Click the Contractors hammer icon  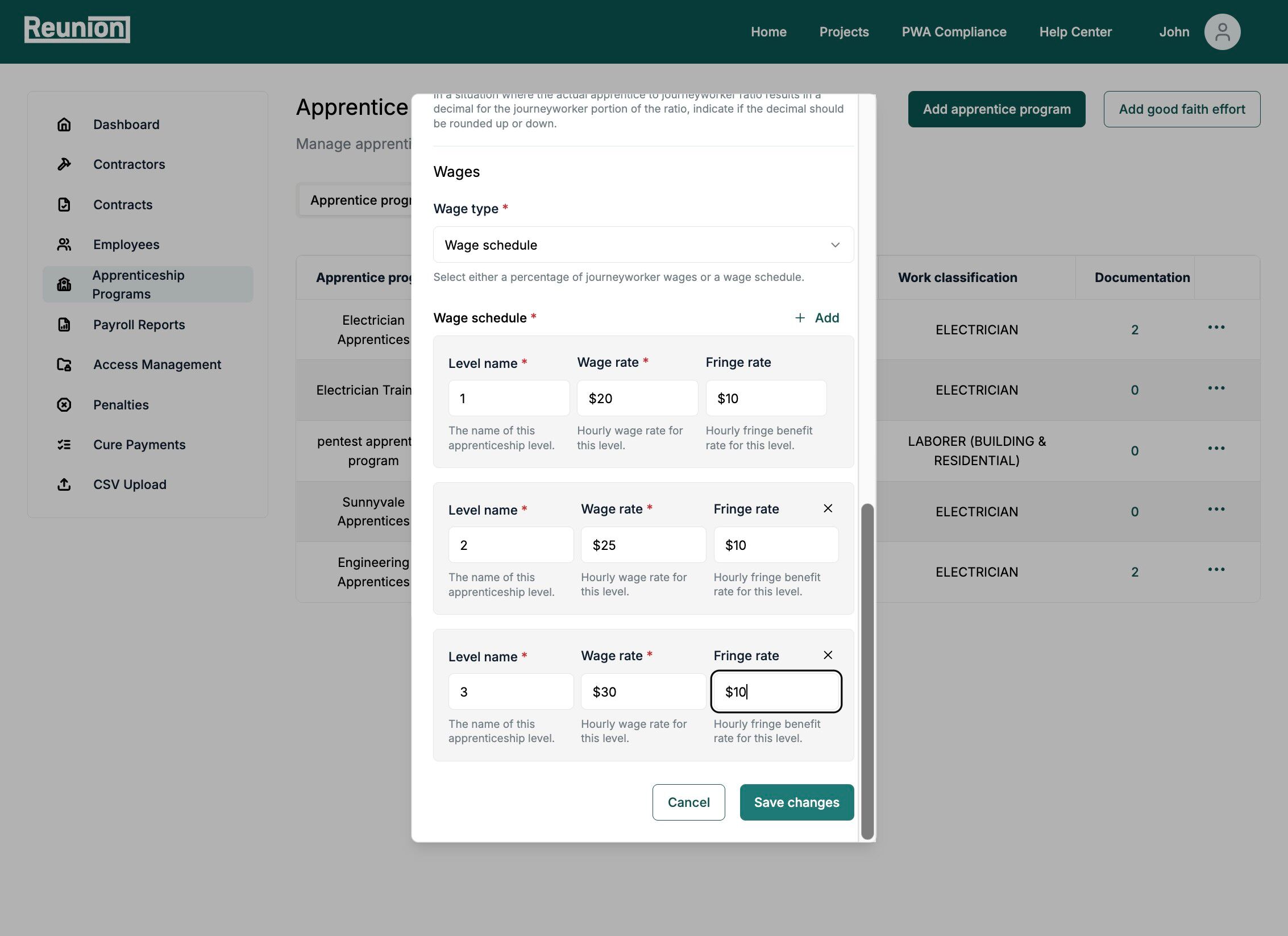pyautogui.click(x=64, y=164)
